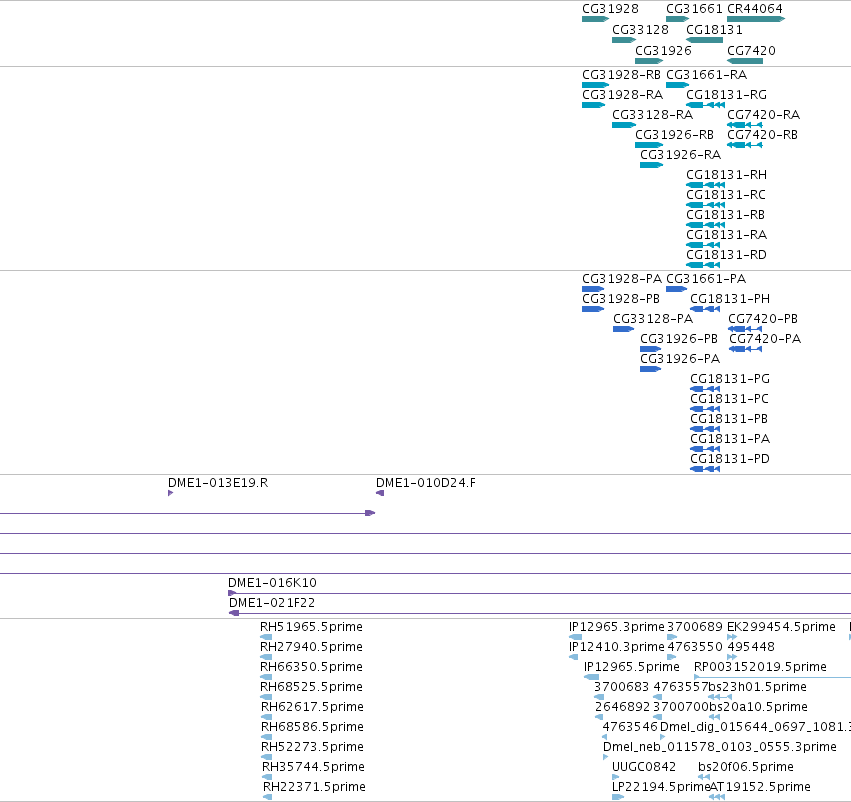The image size is (851, 802).
Task: Open transcript CG7420-RB
Action: click(x=763, y=135)
